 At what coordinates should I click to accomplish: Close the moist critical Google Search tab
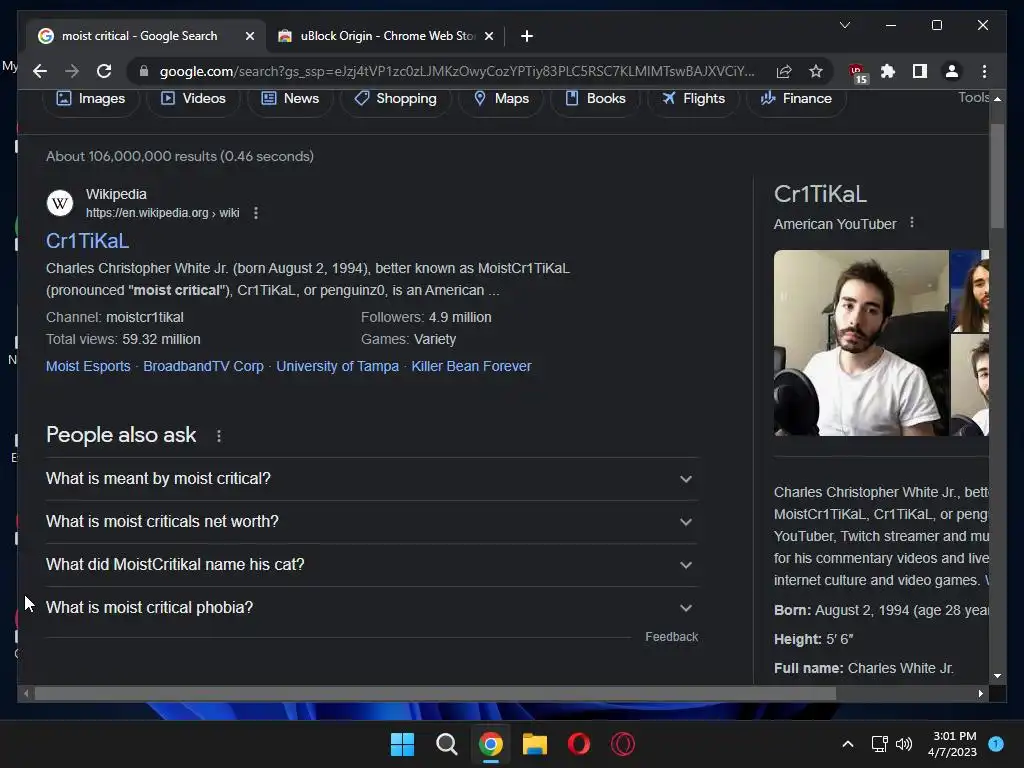(249, 36)
